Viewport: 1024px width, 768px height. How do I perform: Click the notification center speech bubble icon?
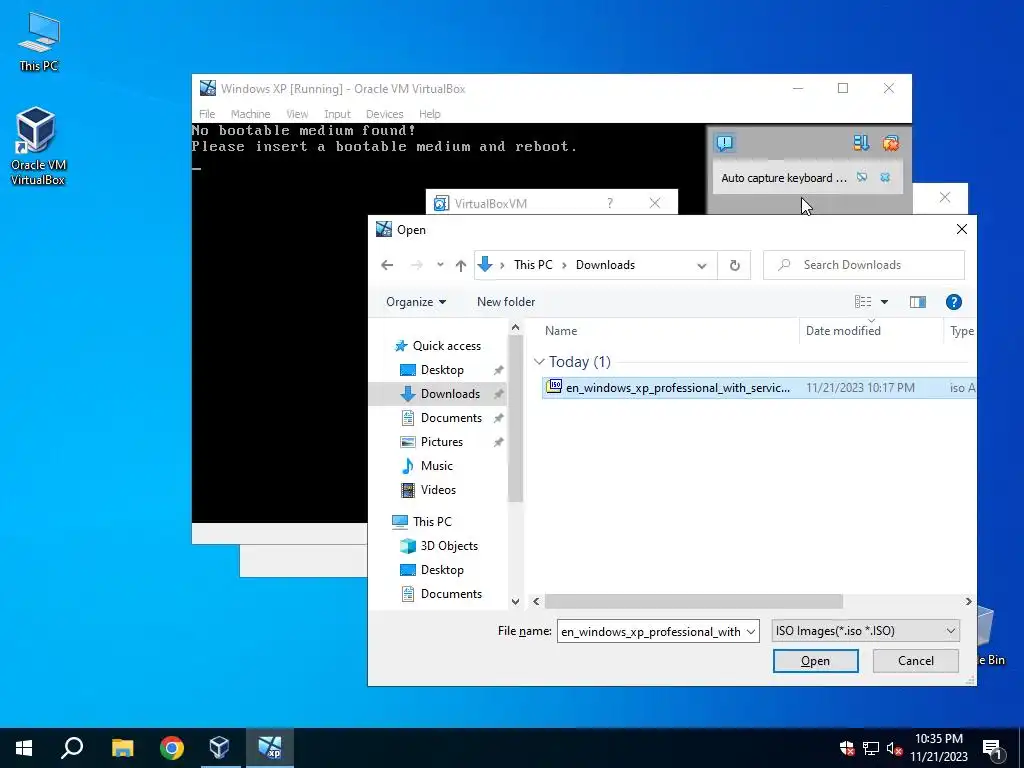tap(724, 142)
